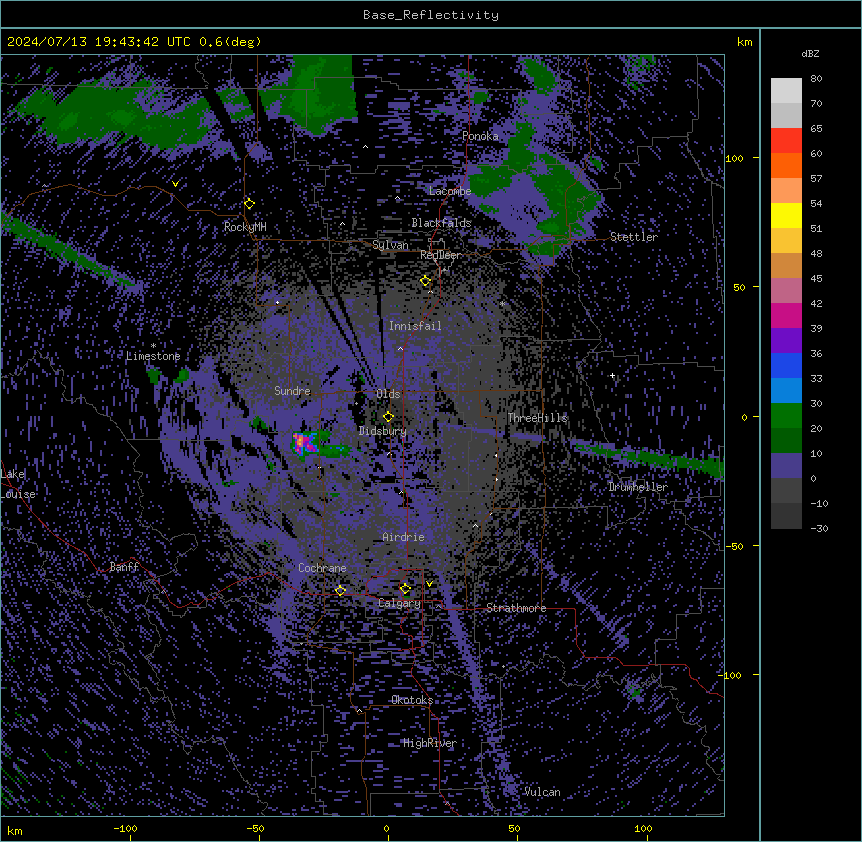Image resolution: width=862 pixels, height=842 pixels.
Task: Click the Didsbury label
Action: coord(383,431)
